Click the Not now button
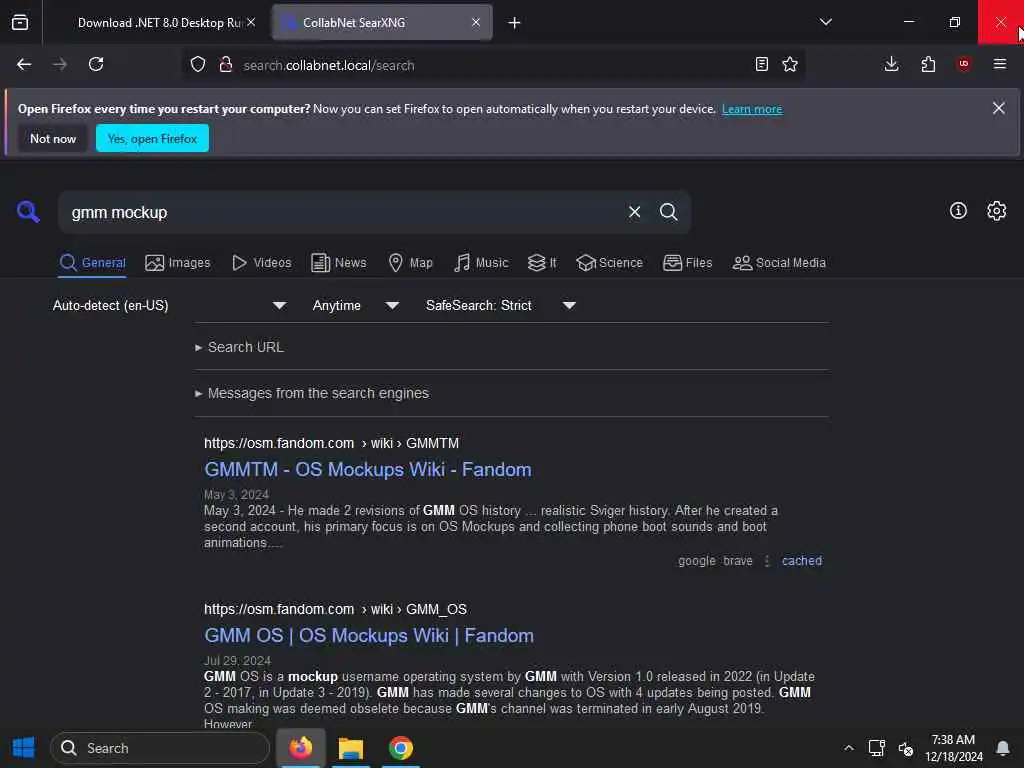Screen dimensions: 1024x768 pyautogui.click(x=53, y=138)
